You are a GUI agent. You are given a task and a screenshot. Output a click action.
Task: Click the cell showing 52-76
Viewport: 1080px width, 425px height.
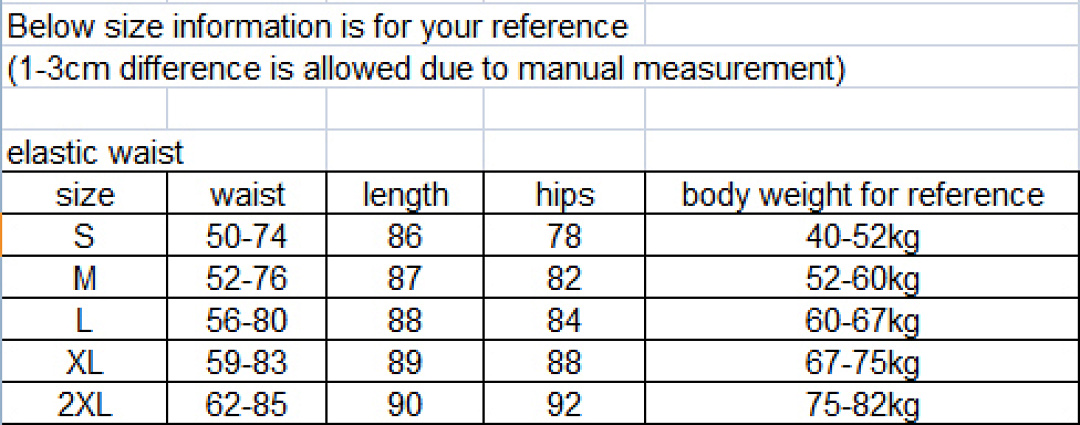point(246,279)
